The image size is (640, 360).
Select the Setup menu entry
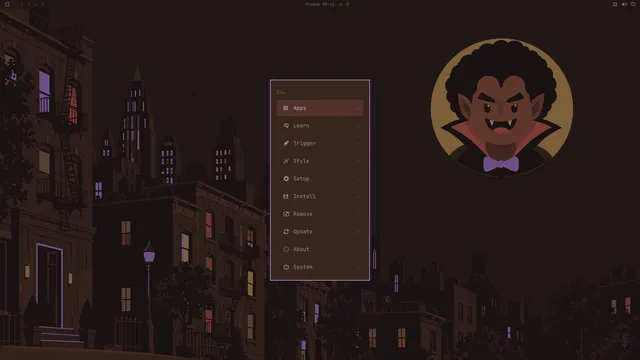click(320, 179)
